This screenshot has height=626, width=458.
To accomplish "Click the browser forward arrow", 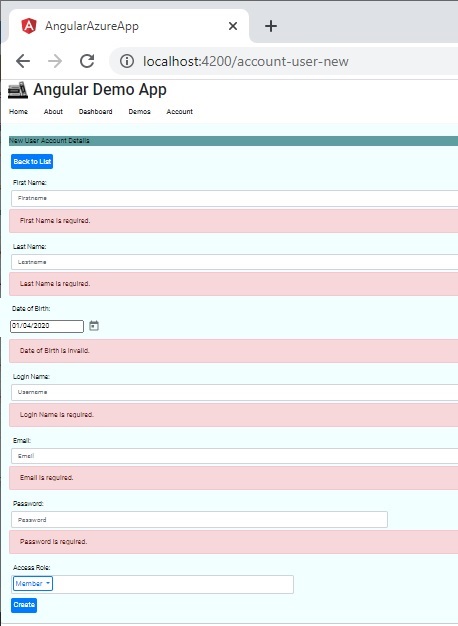I will pos(55,61).
